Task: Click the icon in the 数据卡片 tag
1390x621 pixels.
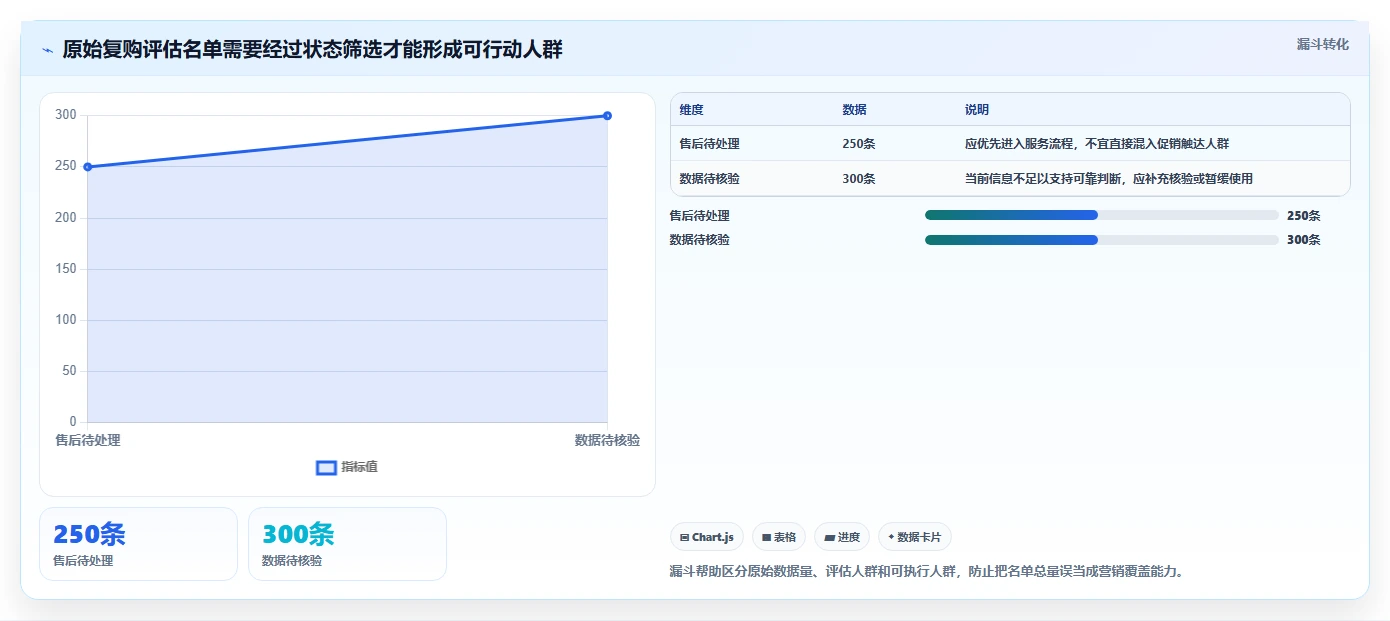Action: tap(891, 537)
